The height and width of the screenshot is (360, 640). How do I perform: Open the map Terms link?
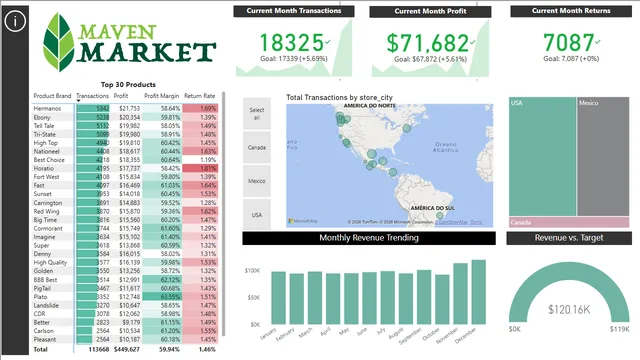(476, 222)
